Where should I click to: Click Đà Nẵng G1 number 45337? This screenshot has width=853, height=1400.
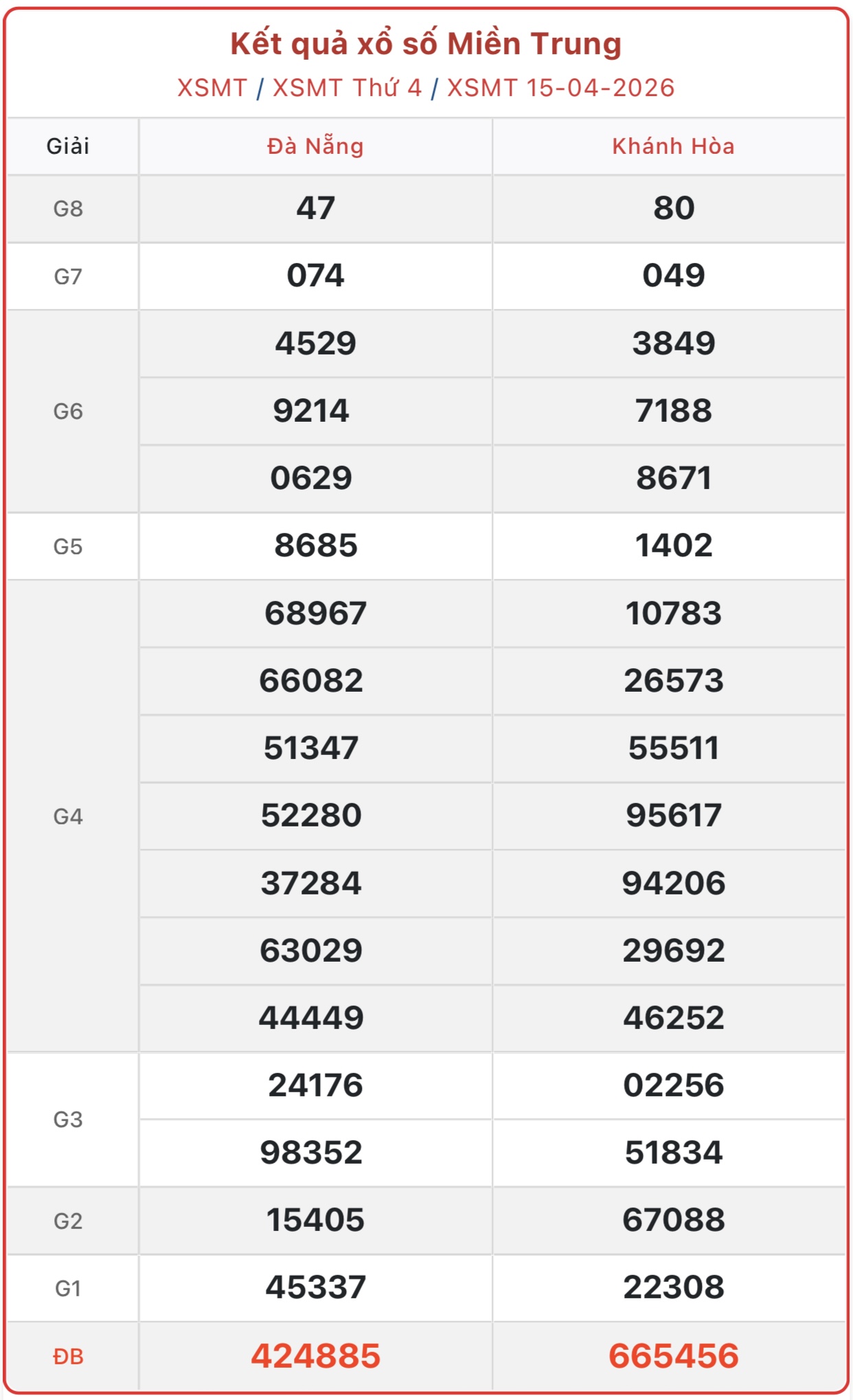(315, 1287)
